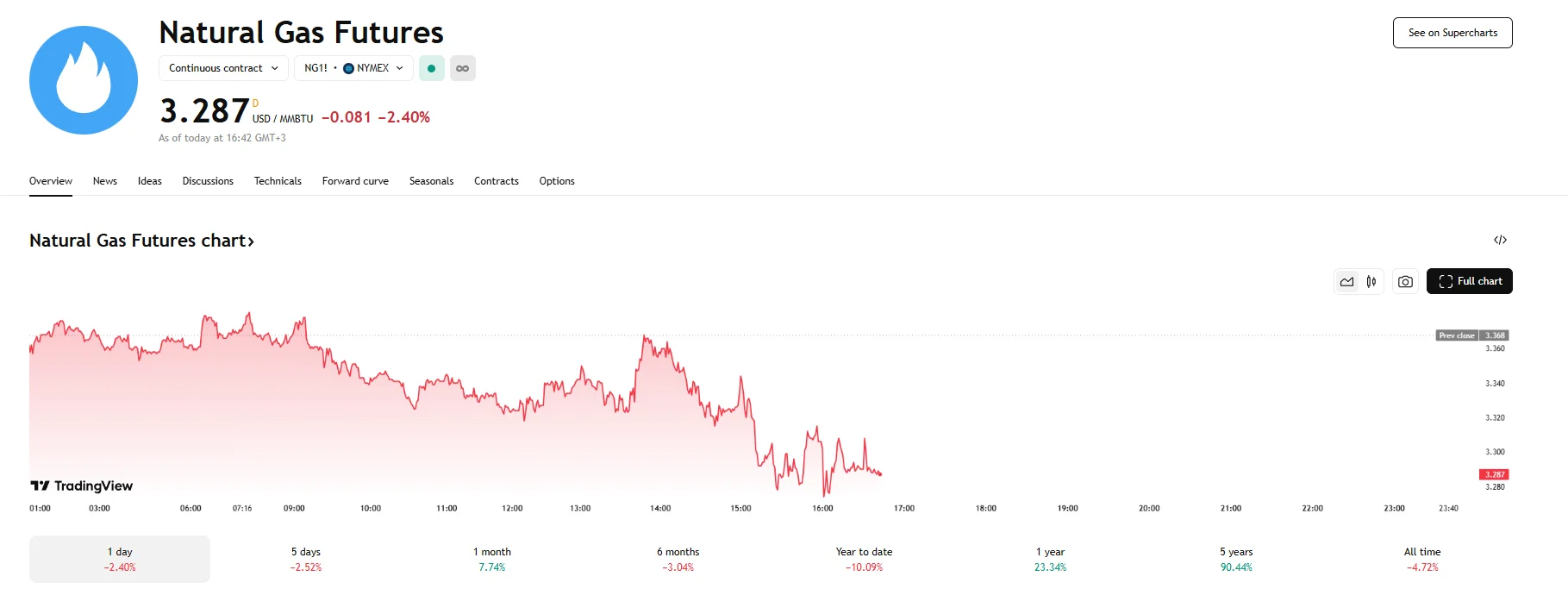Open the Forward curve tab
This screenshot has height=589, width=1568.
click(x=355, y=181)
